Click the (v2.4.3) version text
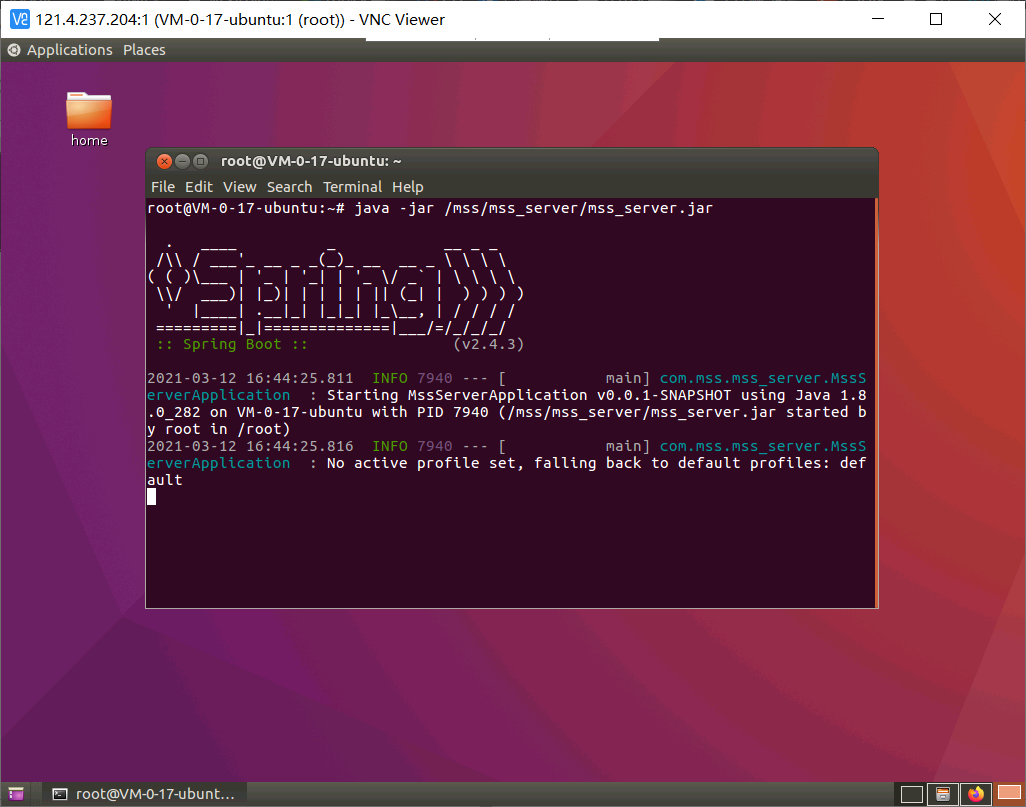 click(488, 344)
